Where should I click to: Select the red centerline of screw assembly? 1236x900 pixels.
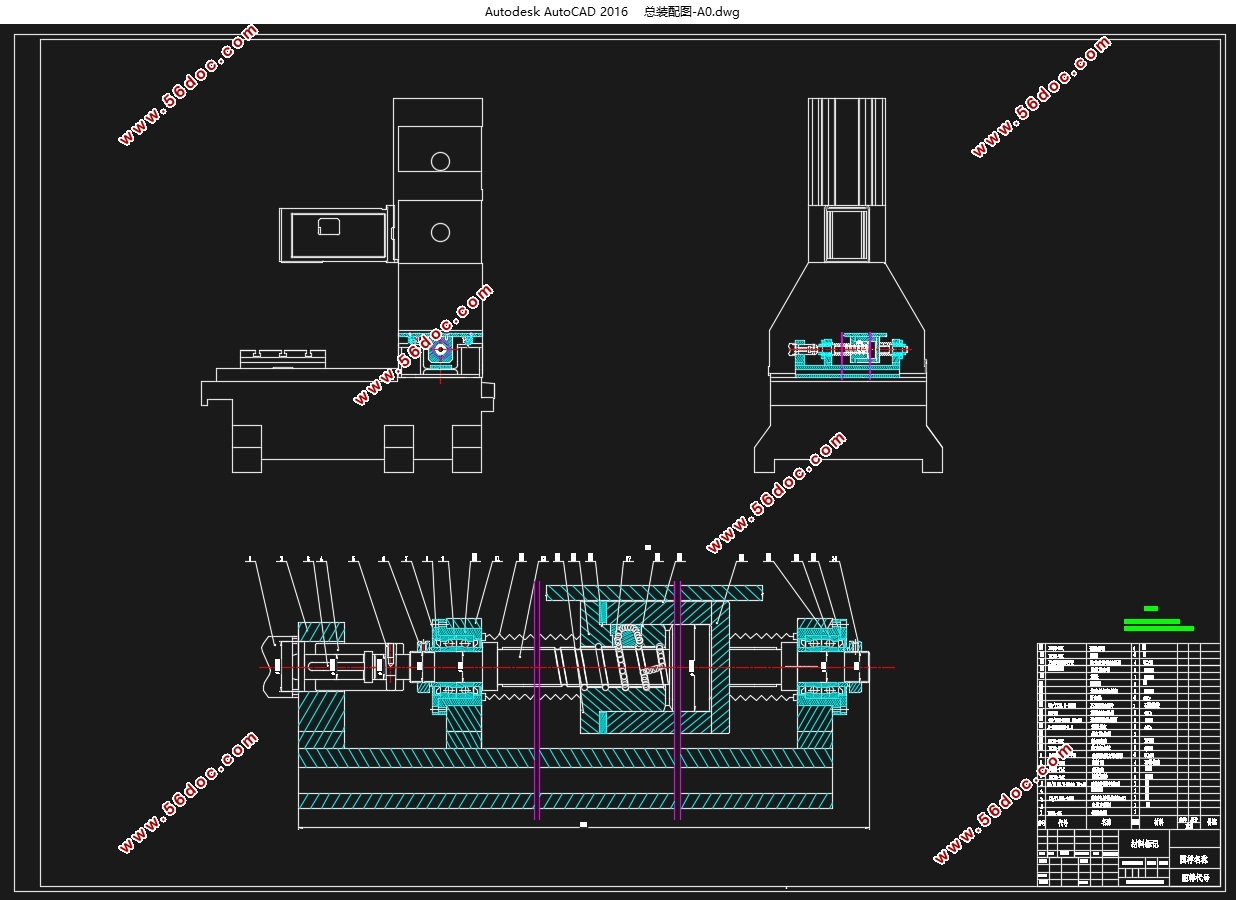coord(577,667)
